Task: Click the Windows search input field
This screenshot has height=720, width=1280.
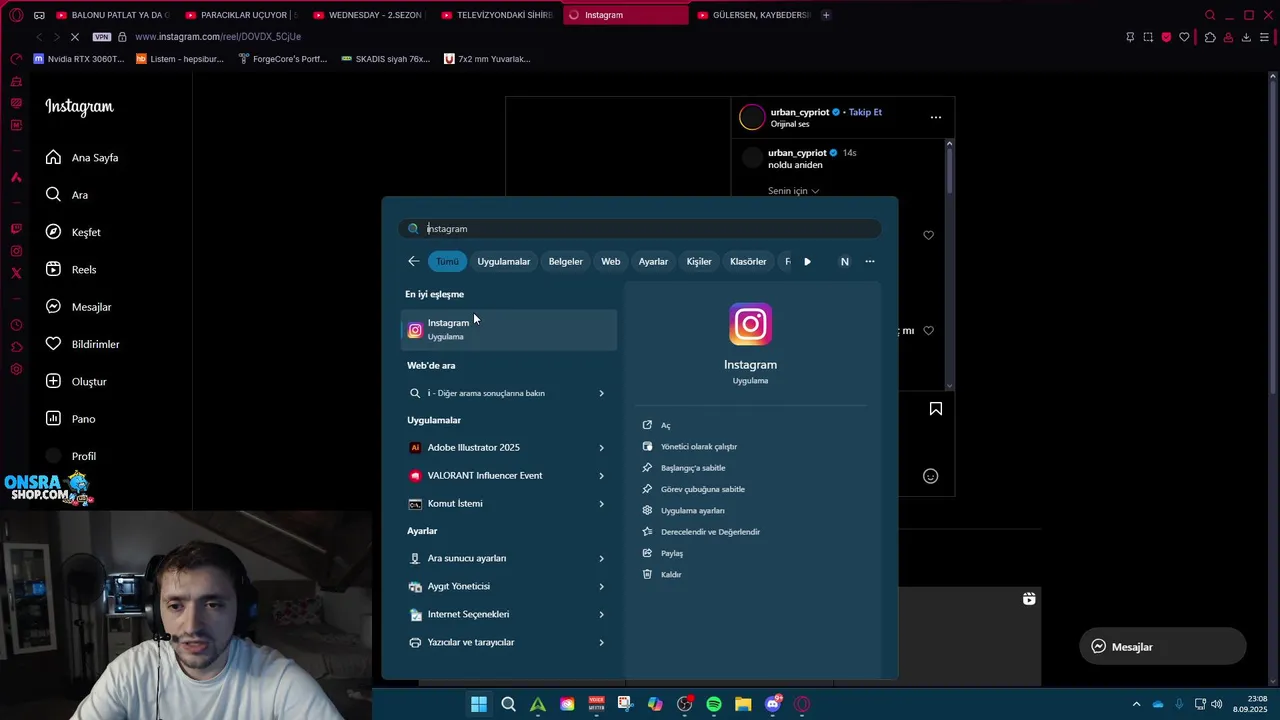Action: click(640, 229)
